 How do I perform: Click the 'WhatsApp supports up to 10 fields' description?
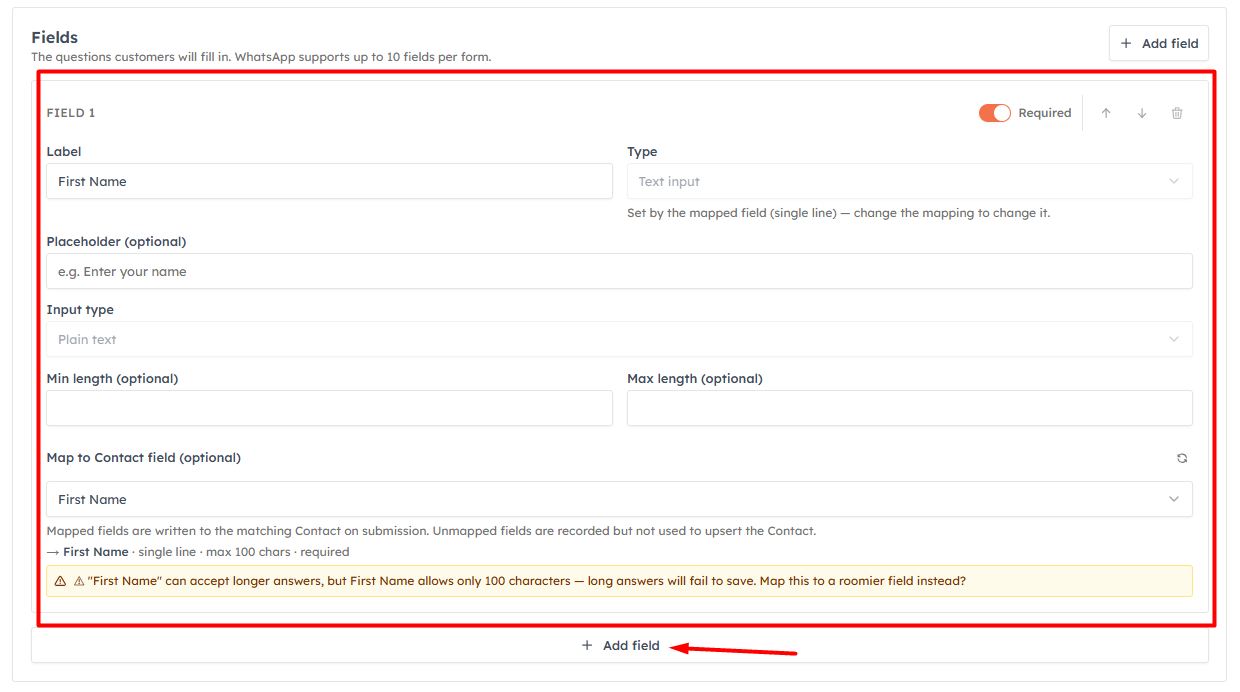pyautogui.click(x=261, y=57)
